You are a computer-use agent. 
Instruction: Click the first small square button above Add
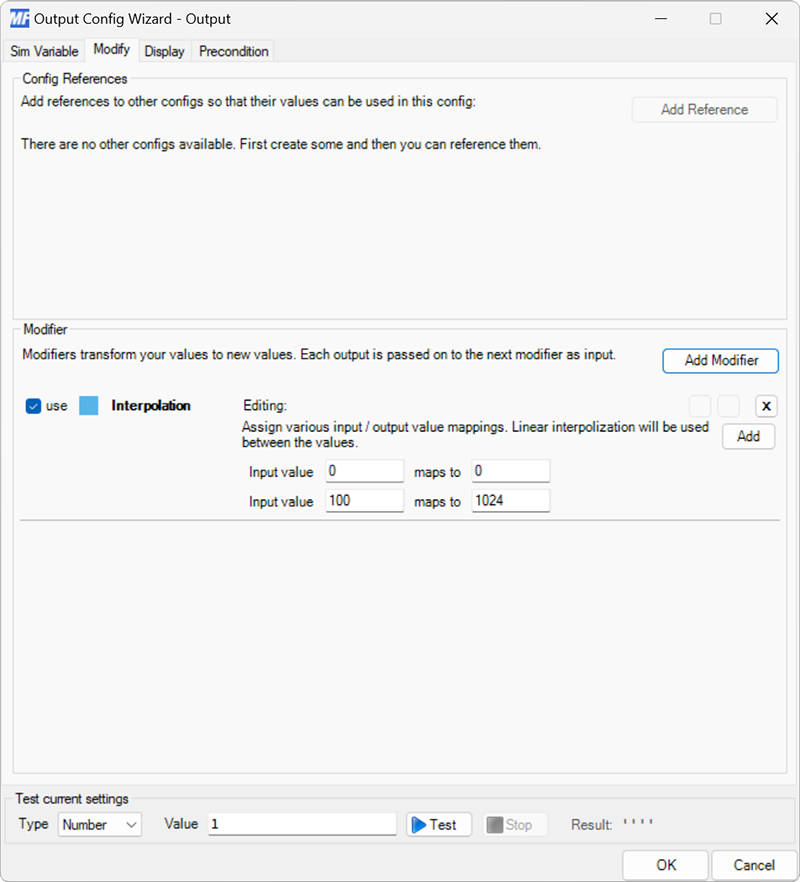(699, 406)
